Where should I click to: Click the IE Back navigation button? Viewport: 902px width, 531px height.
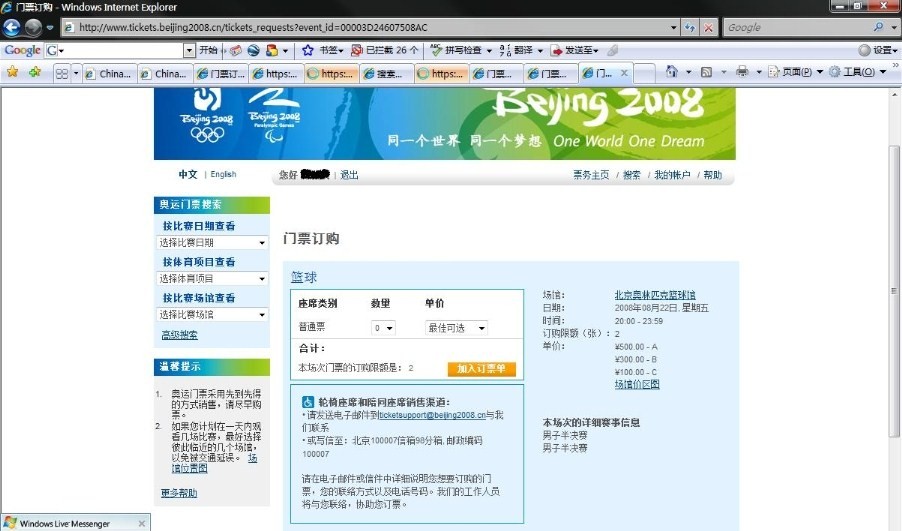13,28
